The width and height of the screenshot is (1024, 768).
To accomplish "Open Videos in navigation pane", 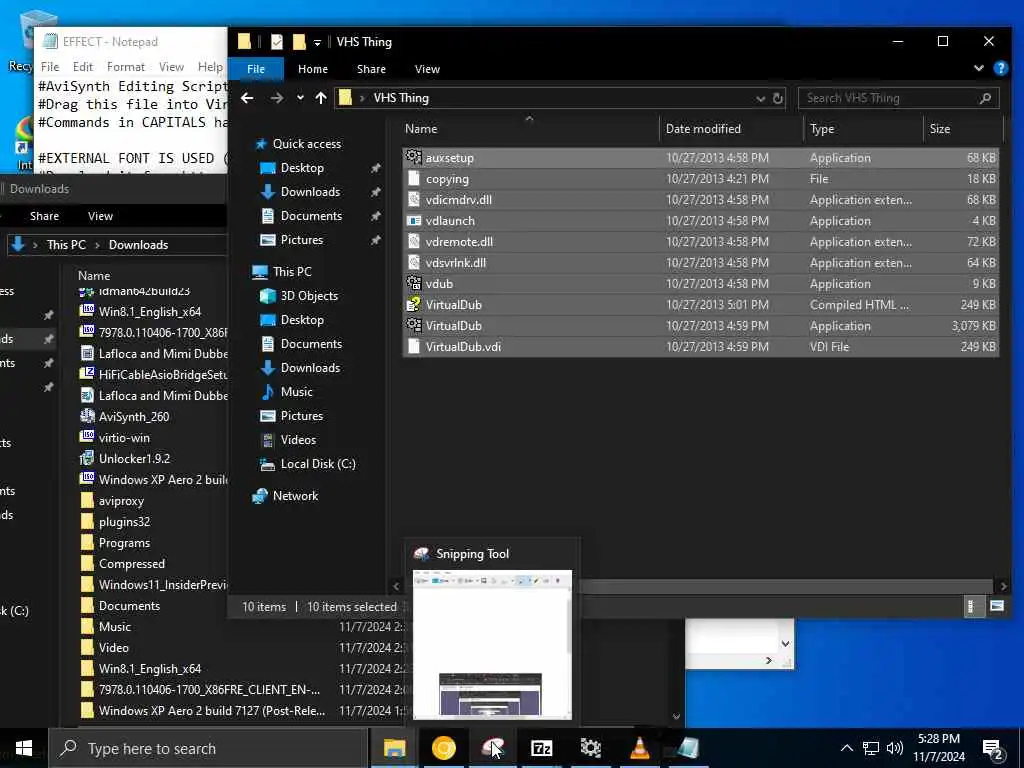I will click(x=298, y=440).
